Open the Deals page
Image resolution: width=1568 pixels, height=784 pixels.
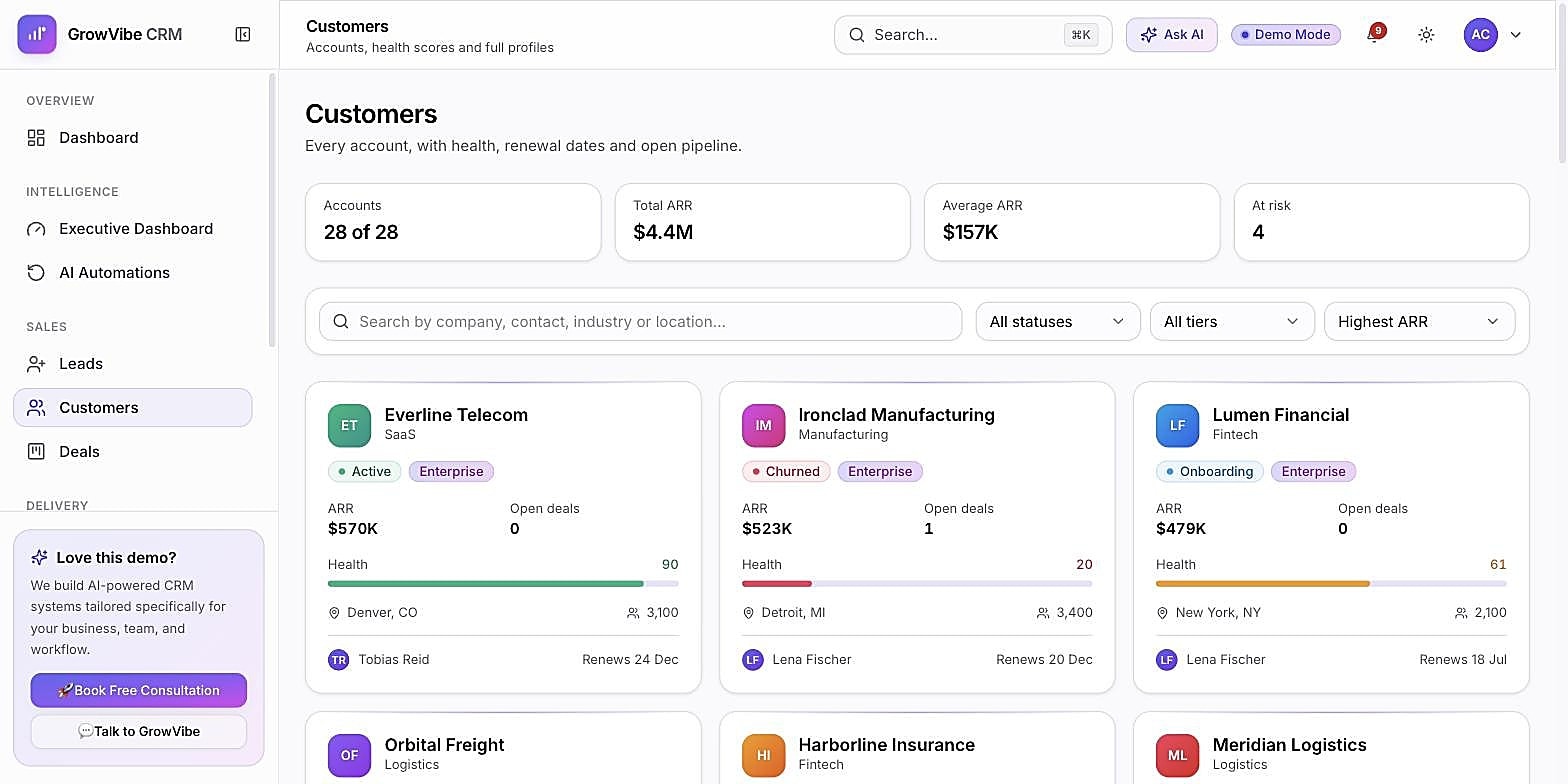point(133,452)
